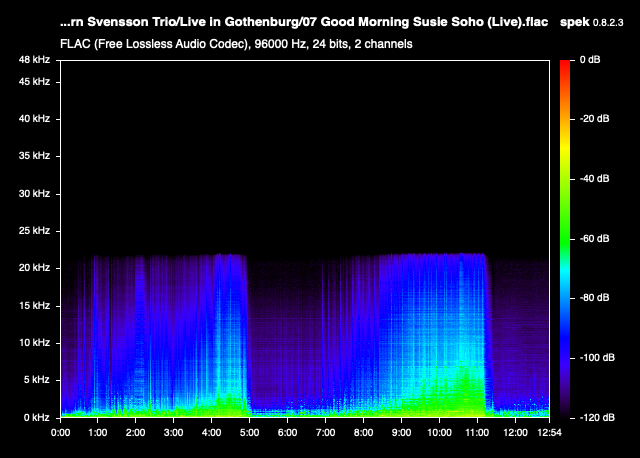Click the 25 kHz frequency axis label
Viewport: 640px width, 458px height.
point(34,231)
